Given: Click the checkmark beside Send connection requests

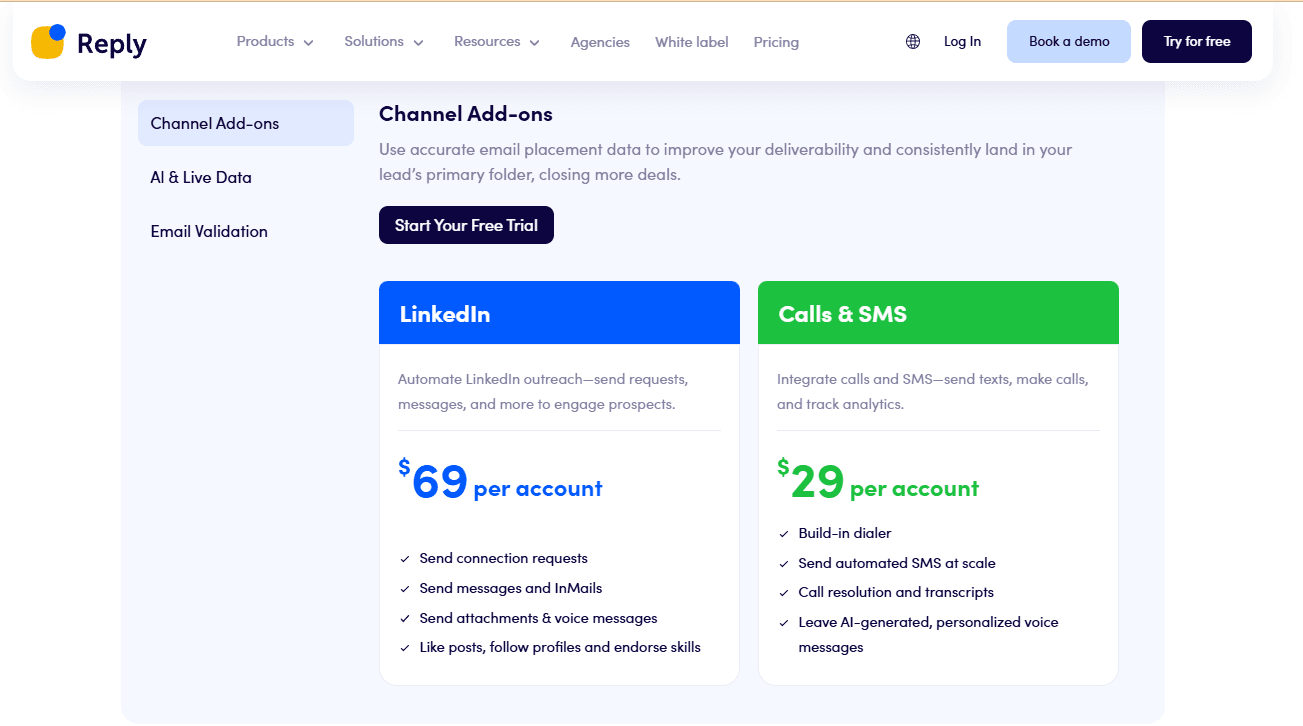Looking at the screenshot, I should 405,559.
